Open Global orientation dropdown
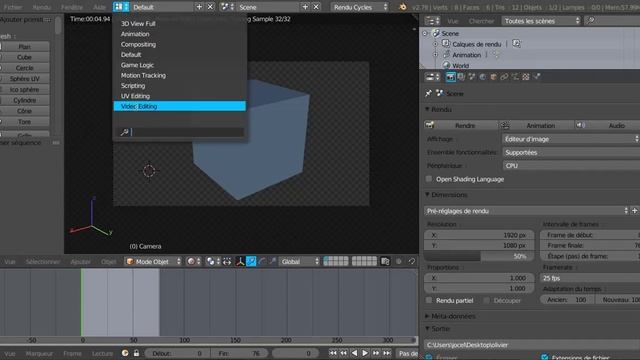 300,261
